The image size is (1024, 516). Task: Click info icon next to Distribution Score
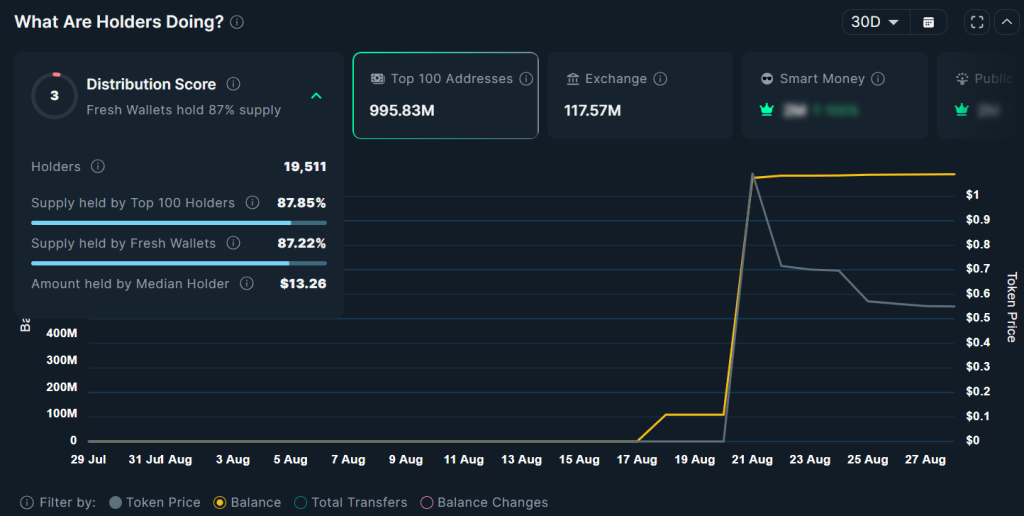point(233,84)
